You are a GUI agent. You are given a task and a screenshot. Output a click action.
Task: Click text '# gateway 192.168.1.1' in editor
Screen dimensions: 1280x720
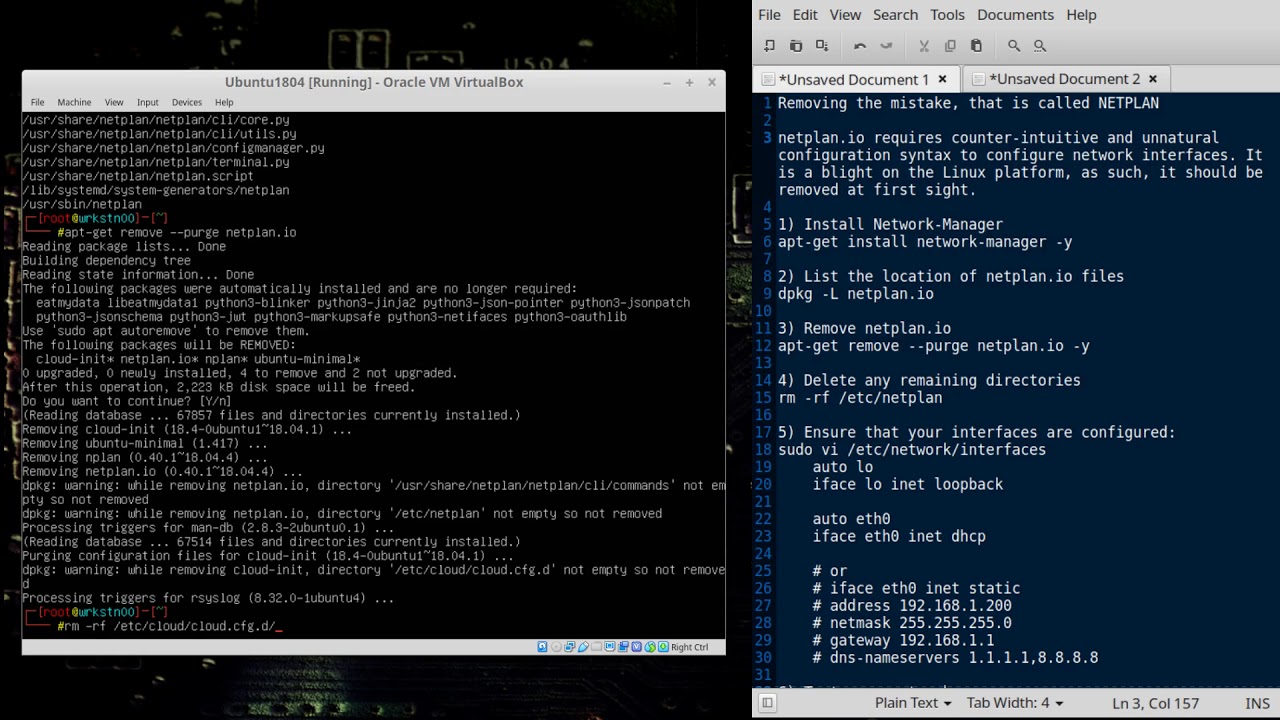(903, 640)
